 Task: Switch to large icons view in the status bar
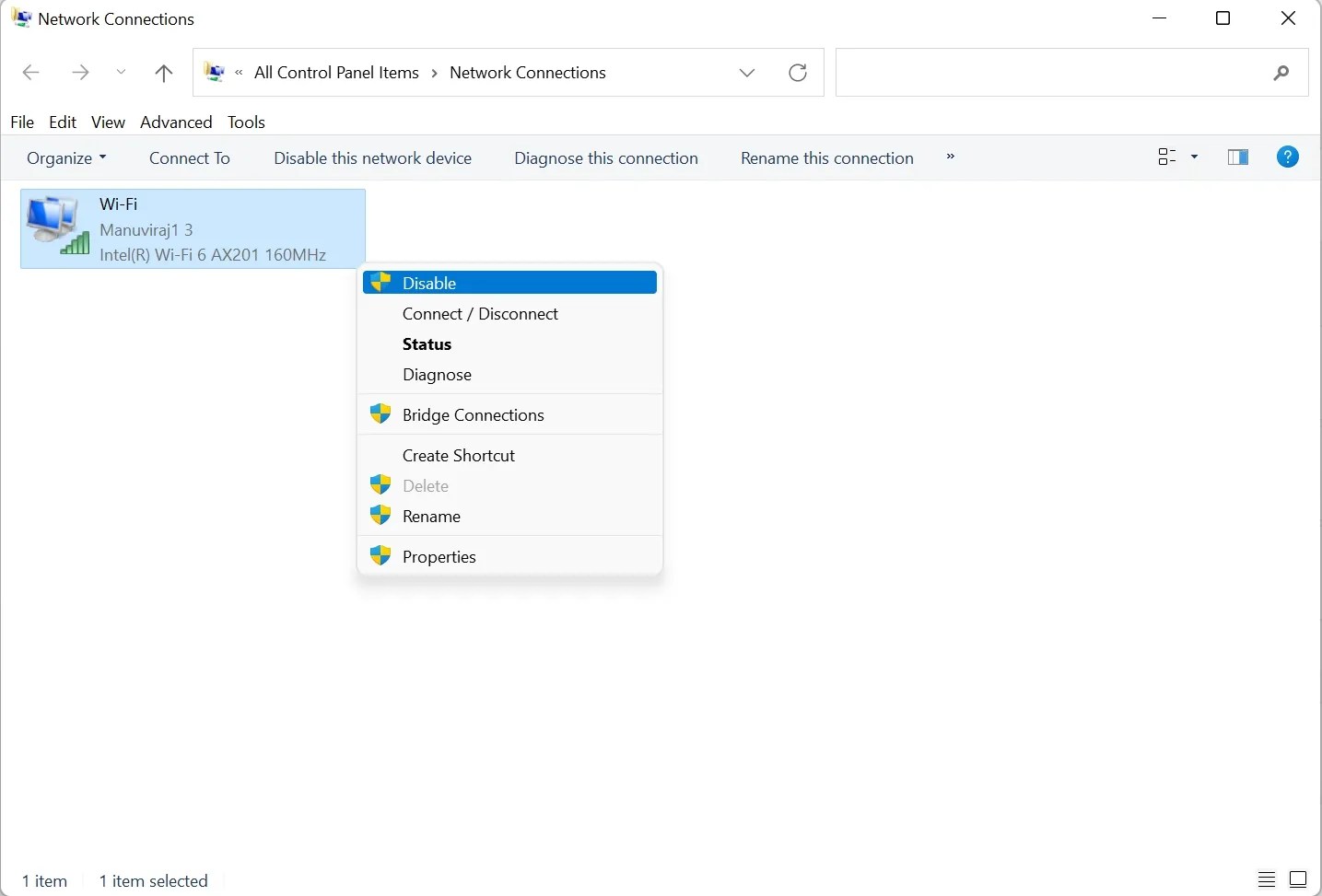pyautogui.click(x=1298, y=879)
